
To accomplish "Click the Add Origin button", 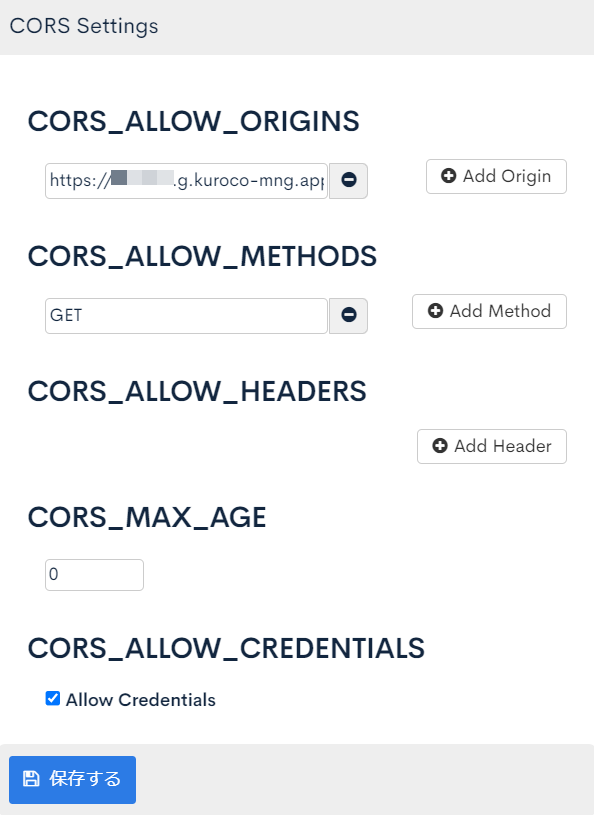I will click(496, 176).
